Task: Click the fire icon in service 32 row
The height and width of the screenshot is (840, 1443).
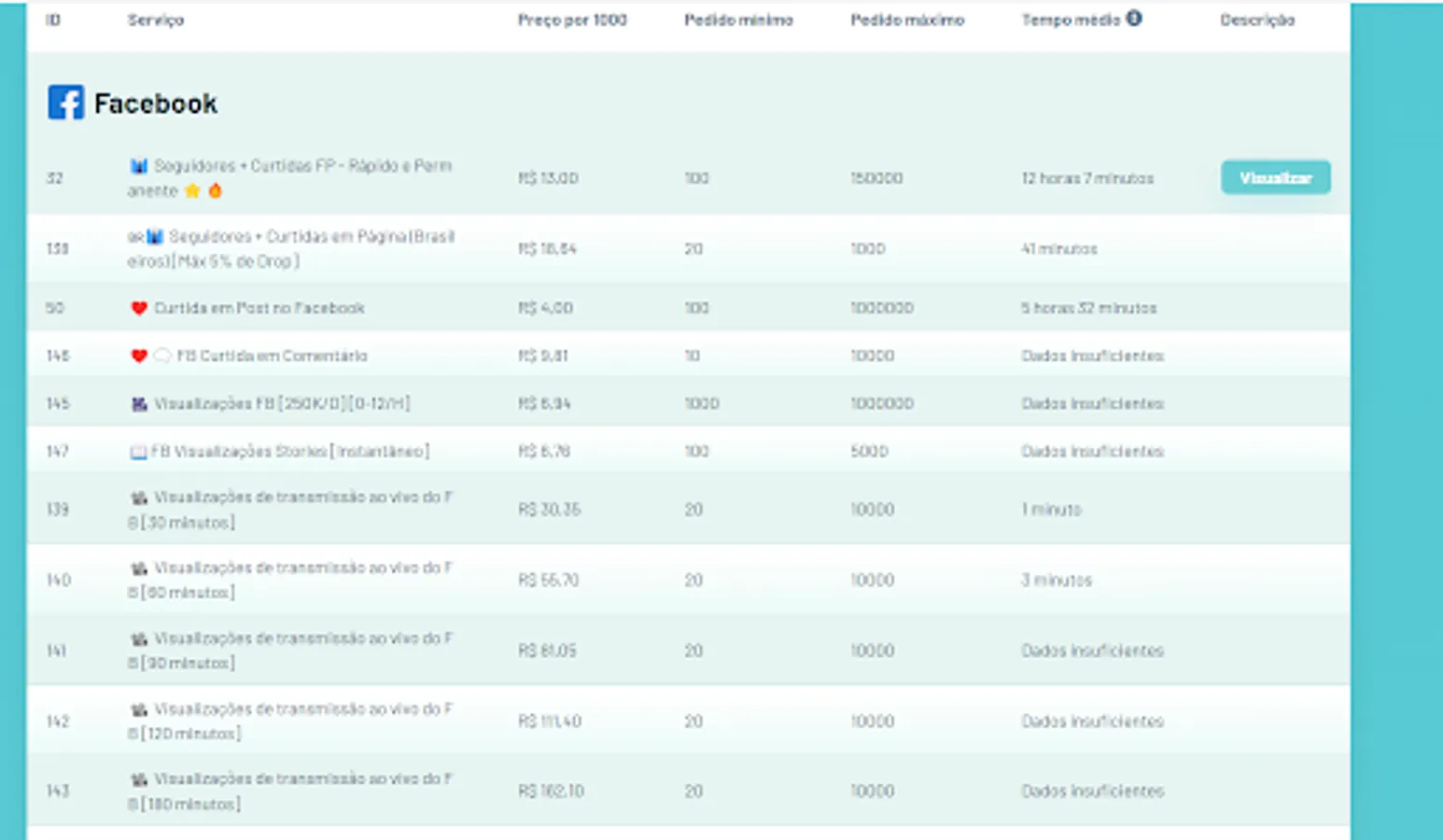Action: (215, 190)
